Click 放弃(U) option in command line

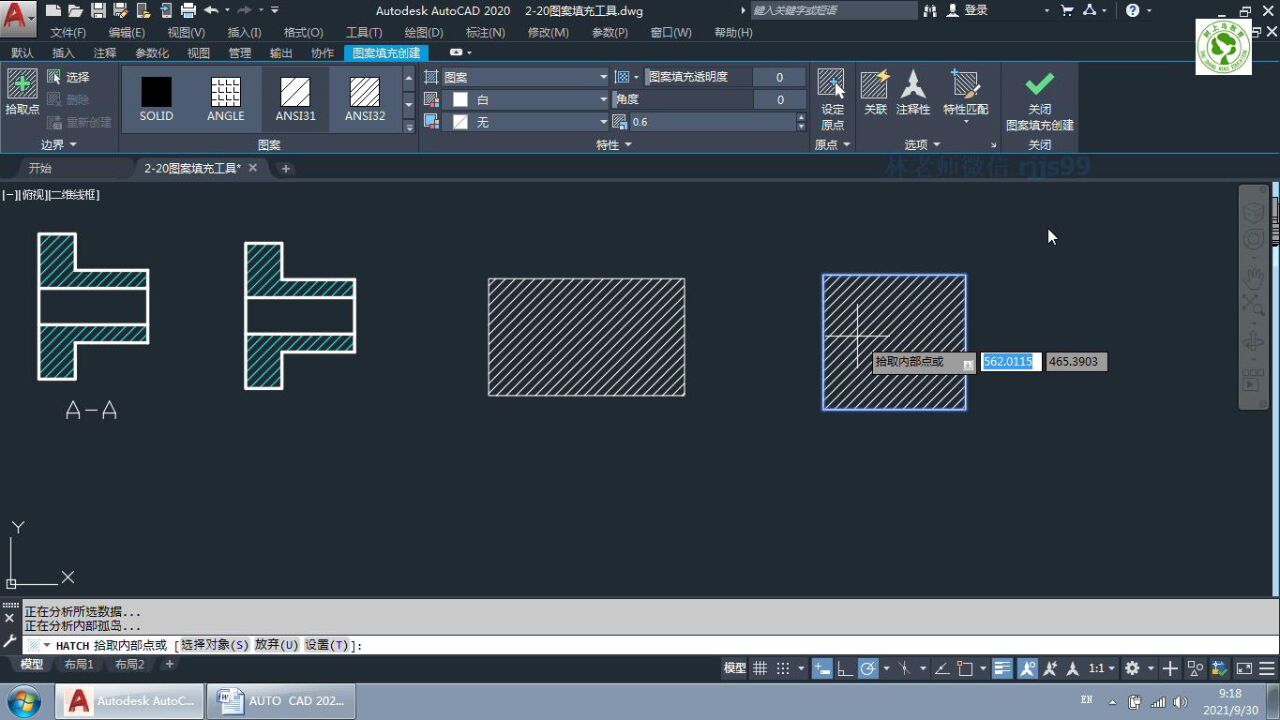[x=276, y=645]
